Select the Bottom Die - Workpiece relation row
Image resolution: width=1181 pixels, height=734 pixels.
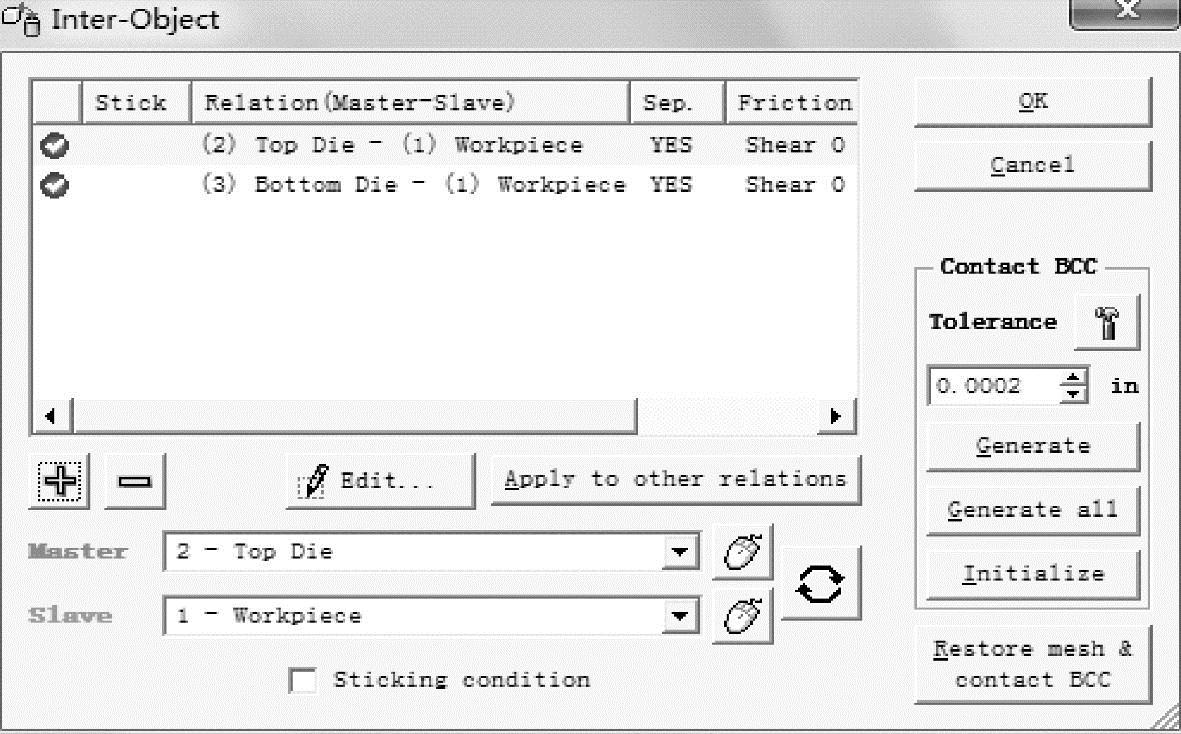click(414, 186)
